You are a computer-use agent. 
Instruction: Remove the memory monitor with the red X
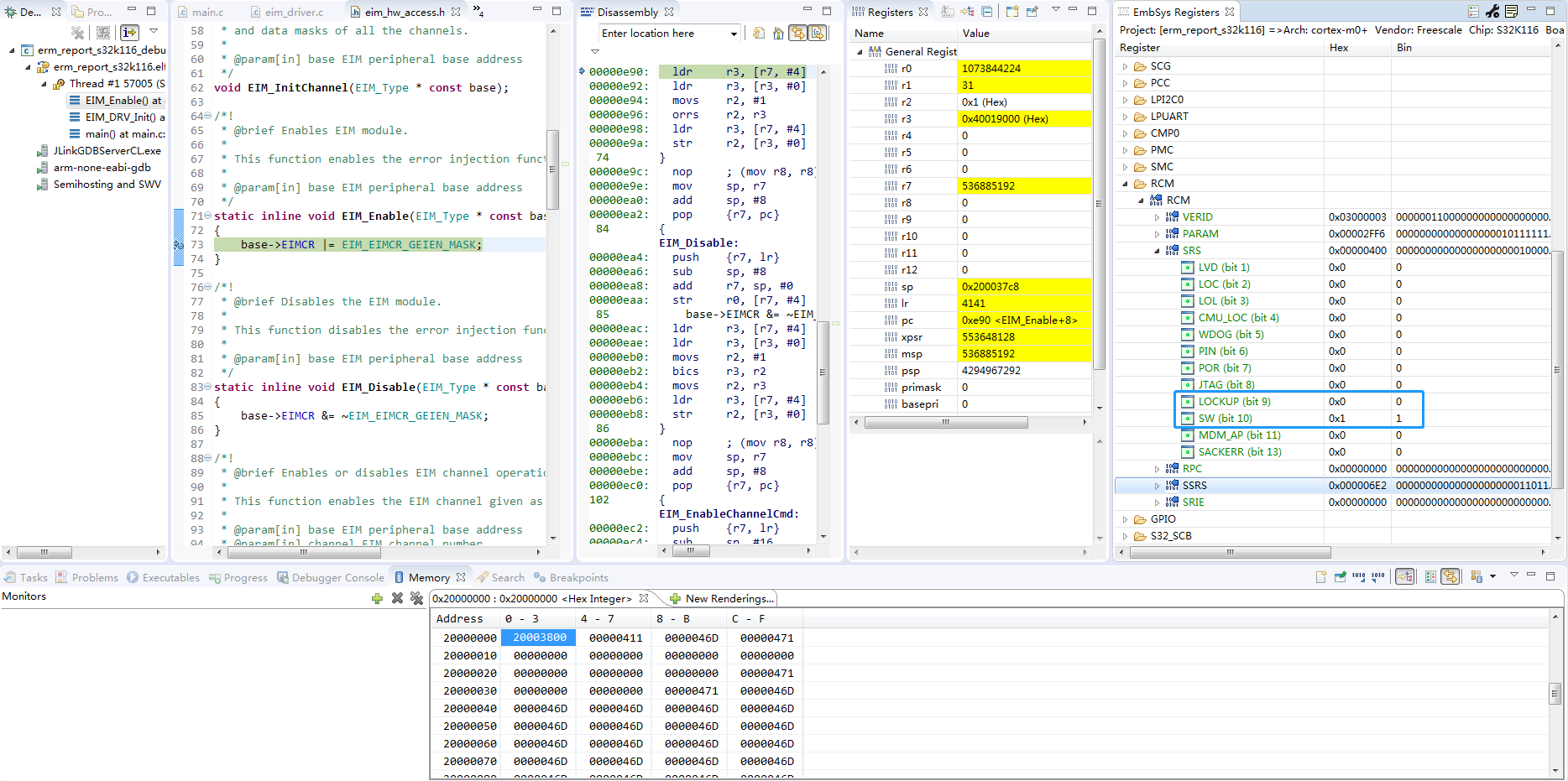coord(397,597)
